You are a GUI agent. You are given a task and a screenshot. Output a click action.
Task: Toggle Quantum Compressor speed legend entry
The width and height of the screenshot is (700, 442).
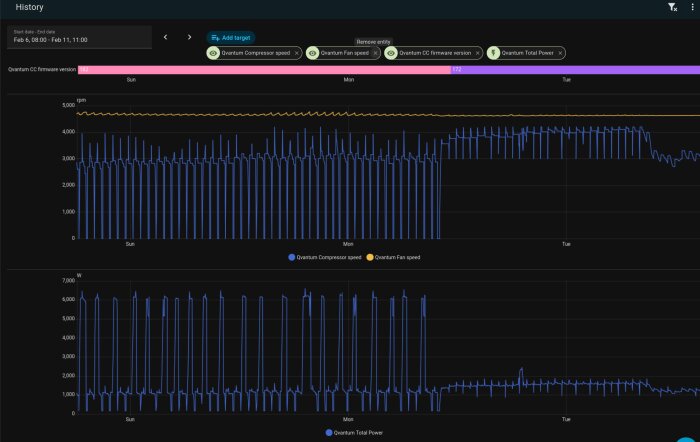(325, 257)
